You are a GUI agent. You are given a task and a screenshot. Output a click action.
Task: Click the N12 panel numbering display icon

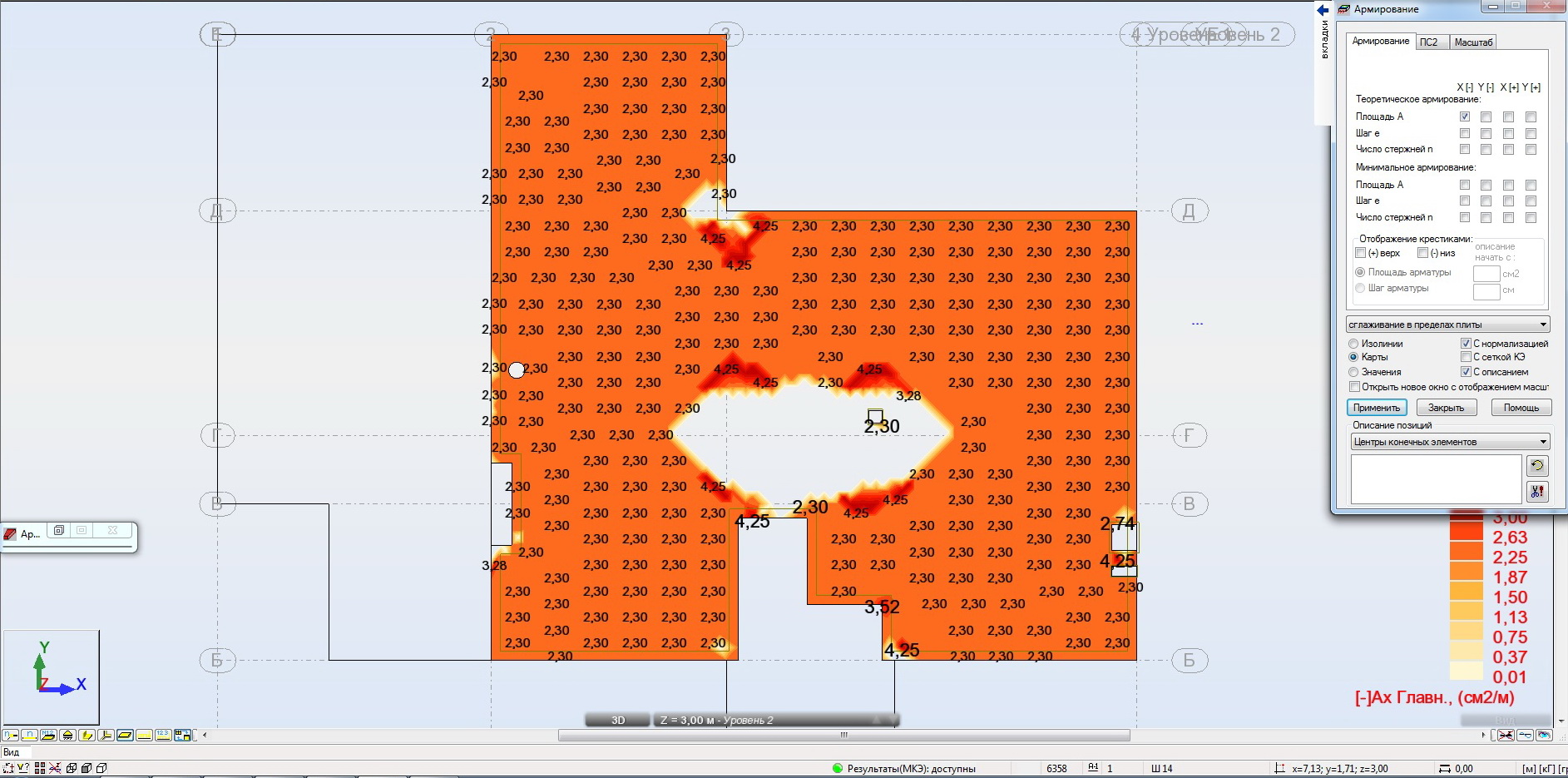pos(48,735)
